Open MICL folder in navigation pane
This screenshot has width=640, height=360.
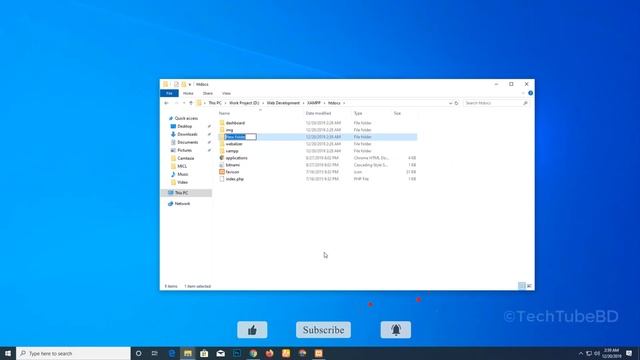[x=182, y=166]
